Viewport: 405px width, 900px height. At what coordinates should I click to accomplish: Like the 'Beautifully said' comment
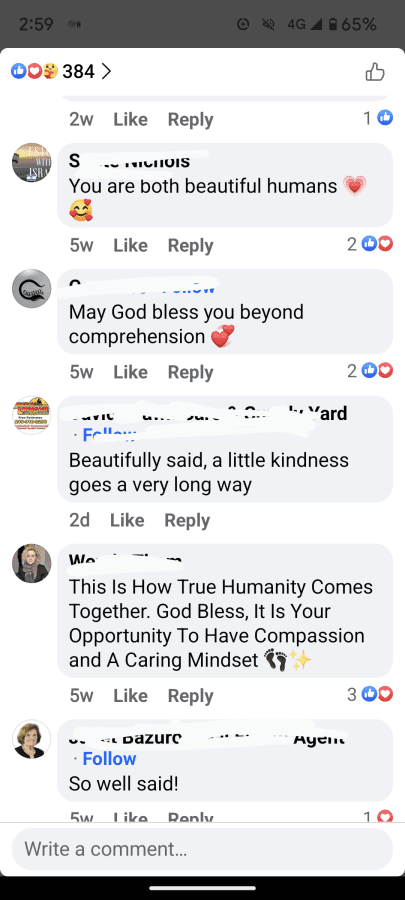pos(127,520)
